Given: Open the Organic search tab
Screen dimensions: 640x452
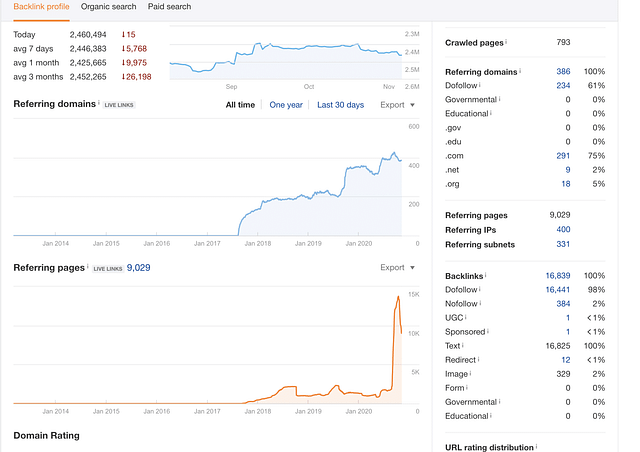Looking at the screenshot, I should 108,7.
